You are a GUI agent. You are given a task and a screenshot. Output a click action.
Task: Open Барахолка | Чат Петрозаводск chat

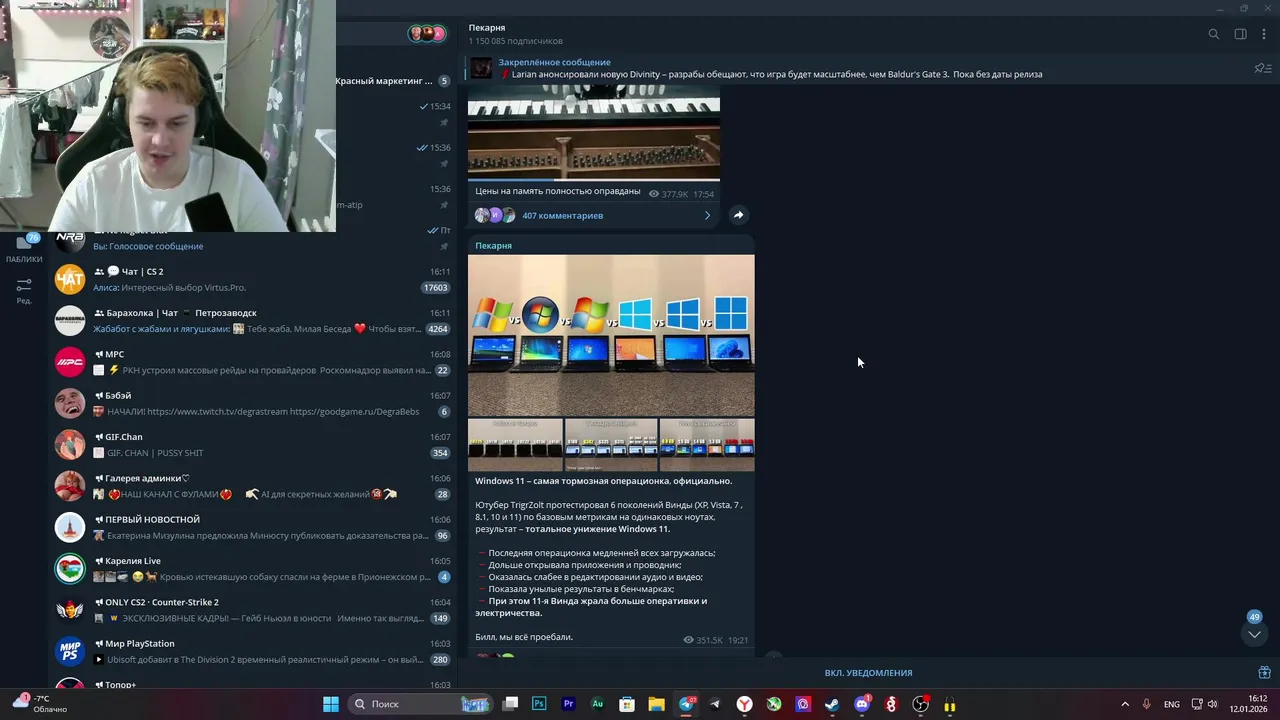tap(252, 320)
